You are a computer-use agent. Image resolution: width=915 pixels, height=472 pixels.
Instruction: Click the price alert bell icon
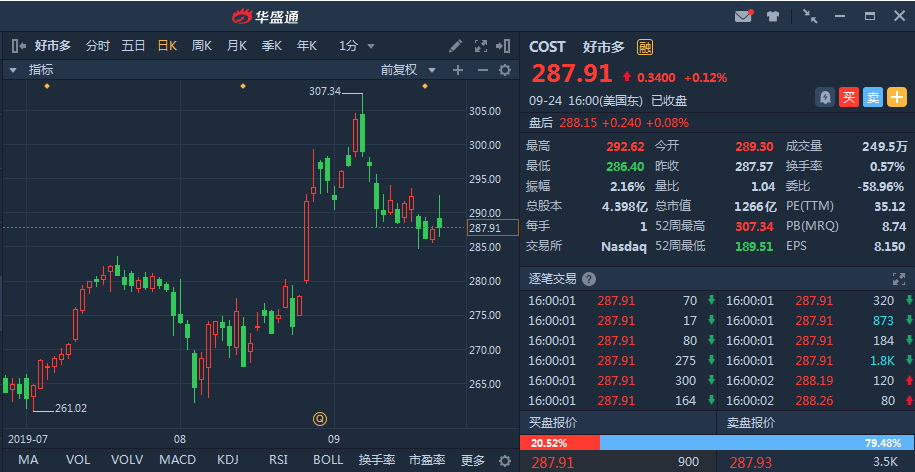click(x=825, y=97)
